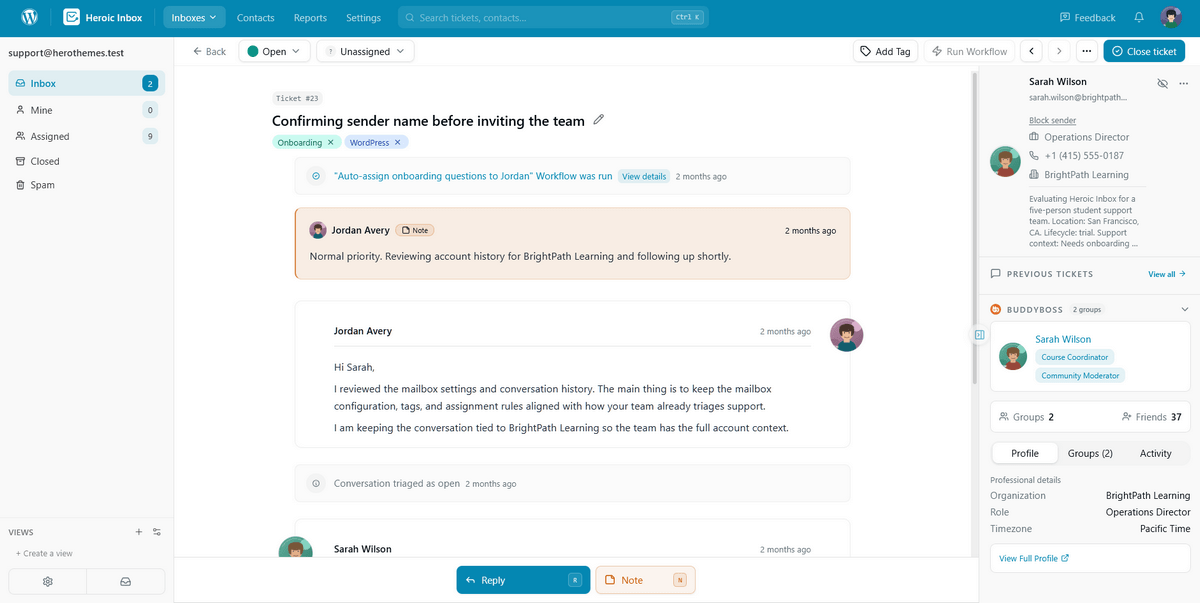This screenshot has height=603, width=1200.
Task: Switch to the Activity tab
Action: (1156, 453)
